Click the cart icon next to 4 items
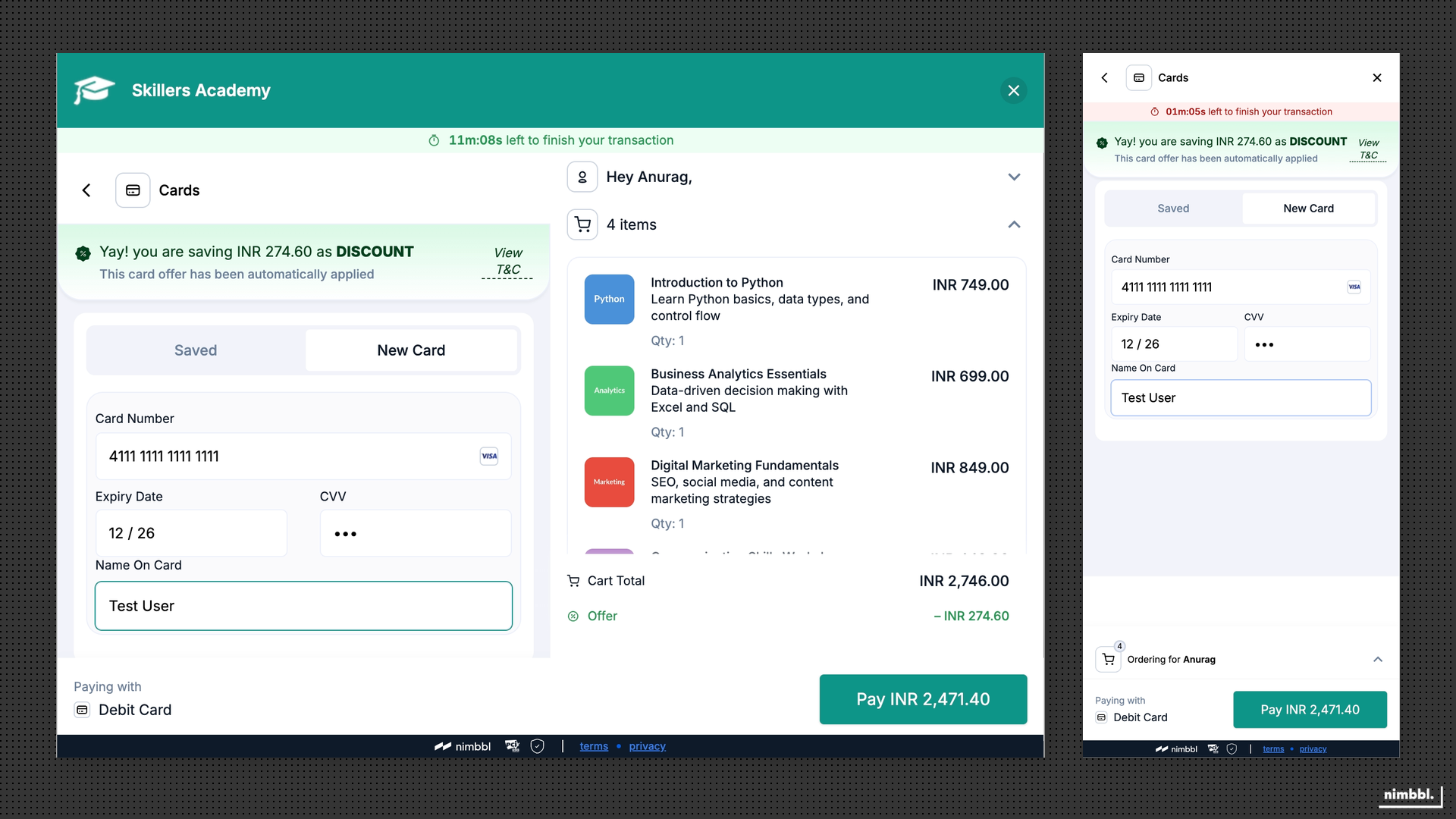 [582, 224]
